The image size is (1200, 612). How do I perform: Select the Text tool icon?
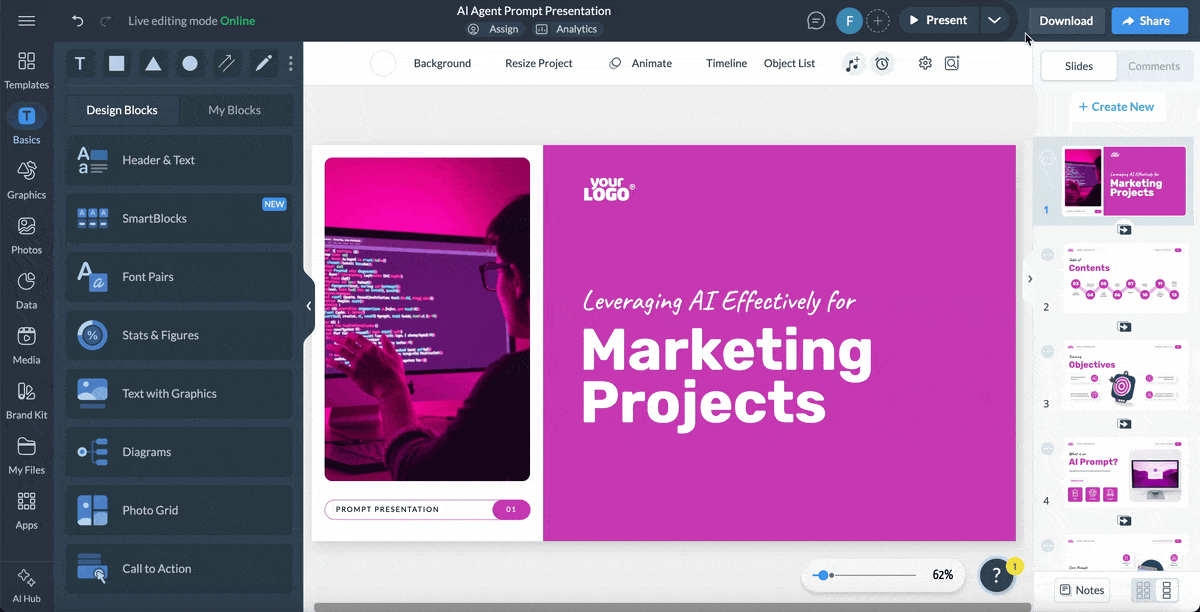point(80,64)
